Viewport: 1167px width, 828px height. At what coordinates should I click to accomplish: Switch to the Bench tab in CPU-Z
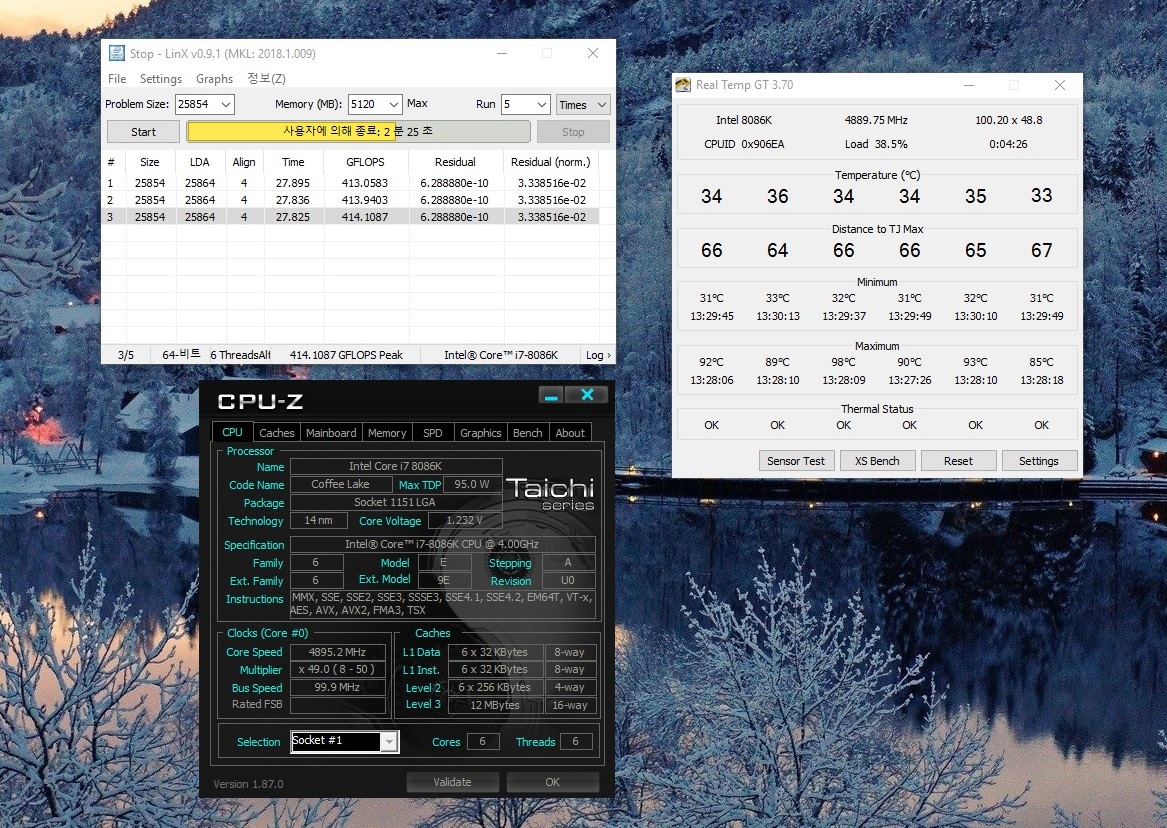[x=528, y=433]
